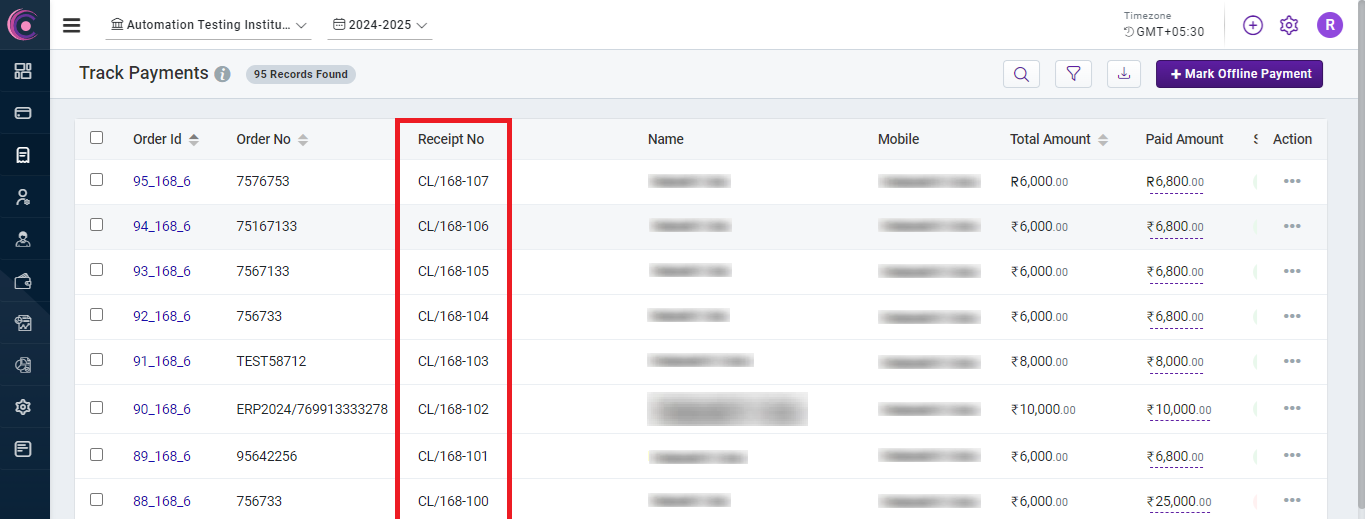Select the checkbox for order 91_168_6
The image size is (1365, 519).
click(97, 360)
